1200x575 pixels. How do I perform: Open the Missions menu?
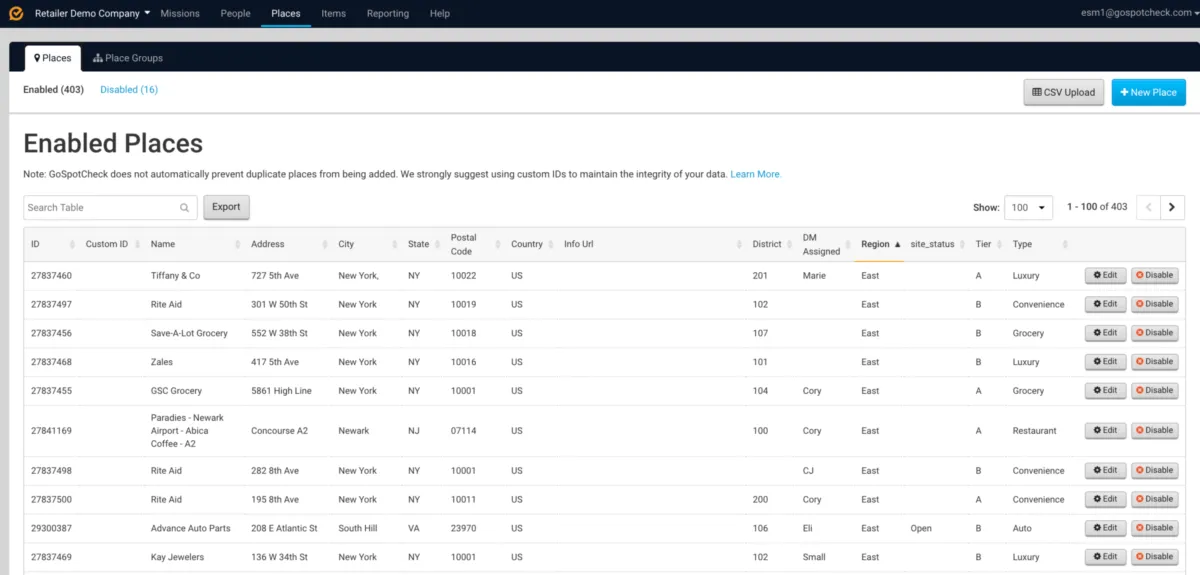(x=180, y=13)
